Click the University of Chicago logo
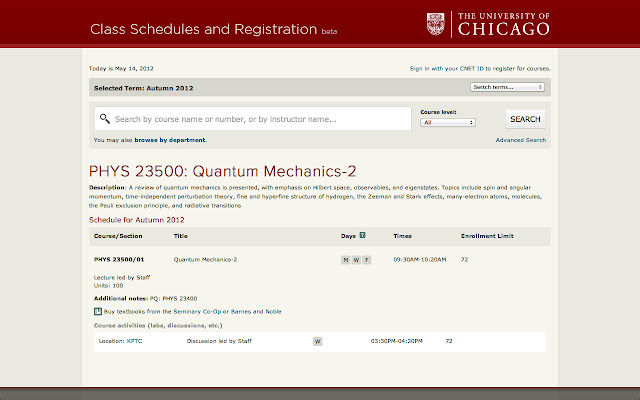Screen dimensions: 640x400 [488, 24]
